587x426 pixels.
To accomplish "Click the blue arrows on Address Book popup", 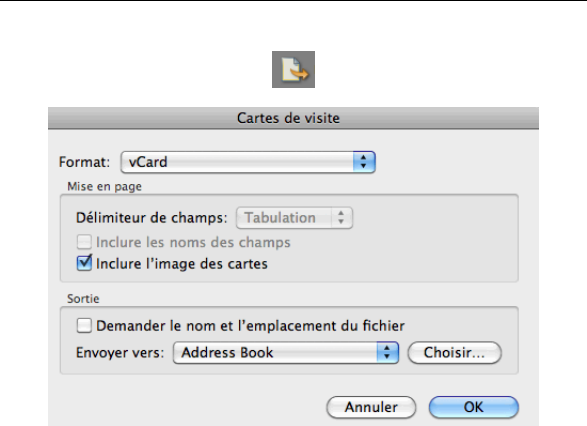I will (387, 353).
